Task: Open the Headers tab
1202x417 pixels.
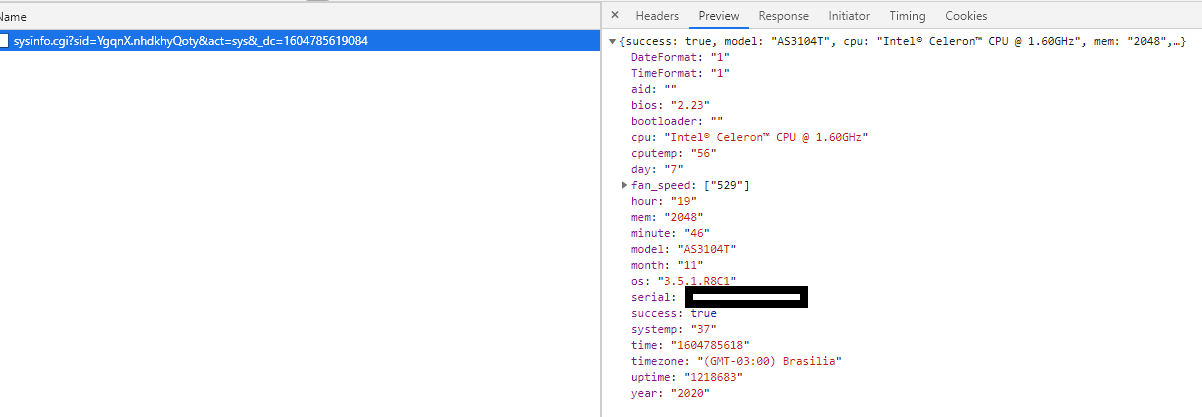Action: click(657, 16)
